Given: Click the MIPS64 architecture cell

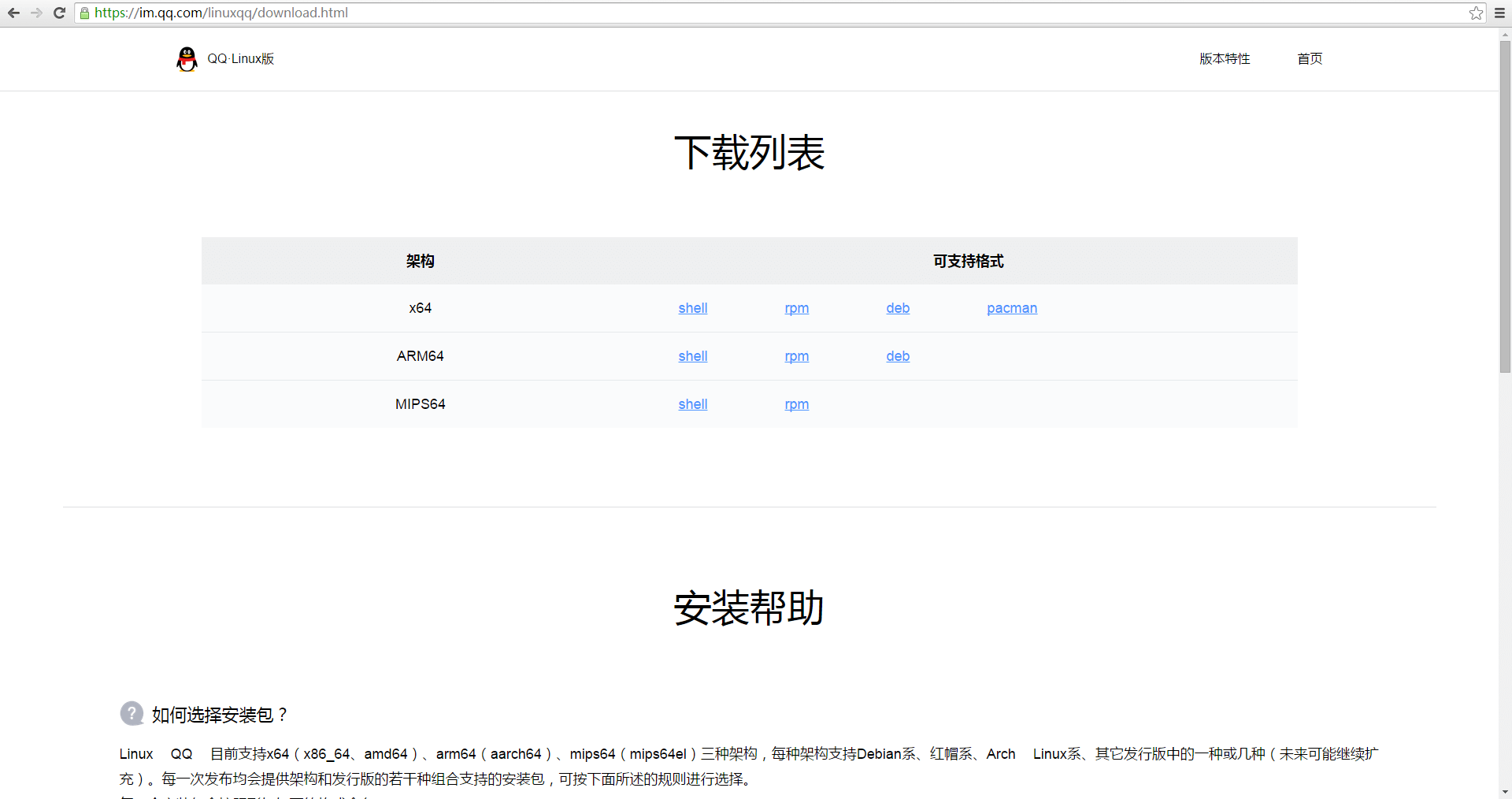Looking at the screenshot, I should pos(421,404).
